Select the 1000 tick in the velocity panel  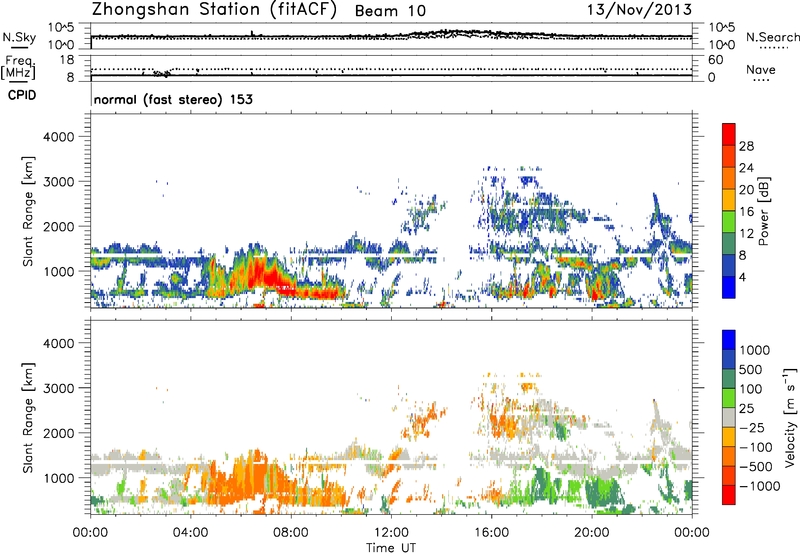pos(59,477)
